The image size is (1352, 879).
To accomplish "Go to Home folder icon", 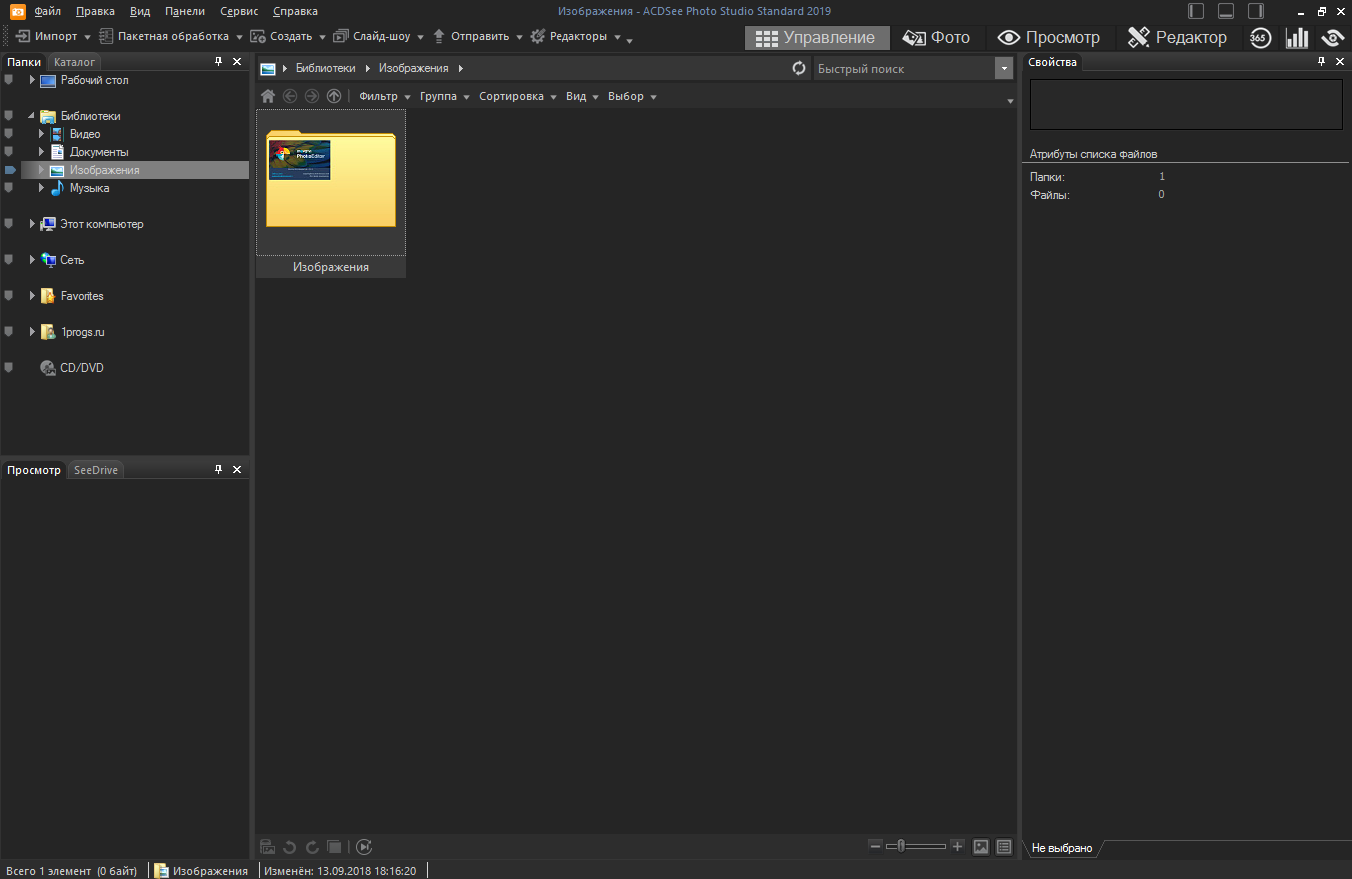I will pos(268,96).
